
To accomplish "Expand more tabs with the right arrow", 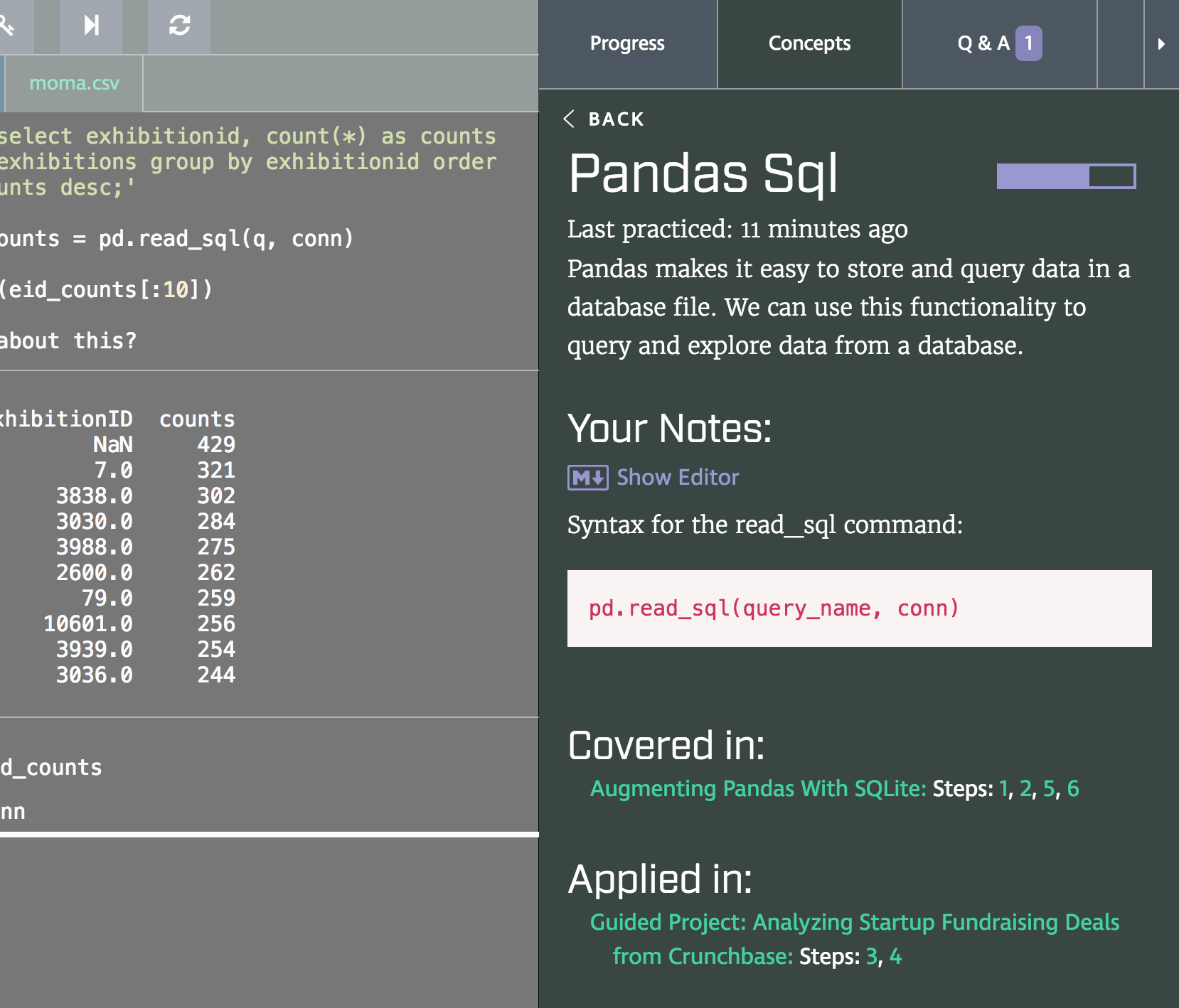I will coord(1161,44).
